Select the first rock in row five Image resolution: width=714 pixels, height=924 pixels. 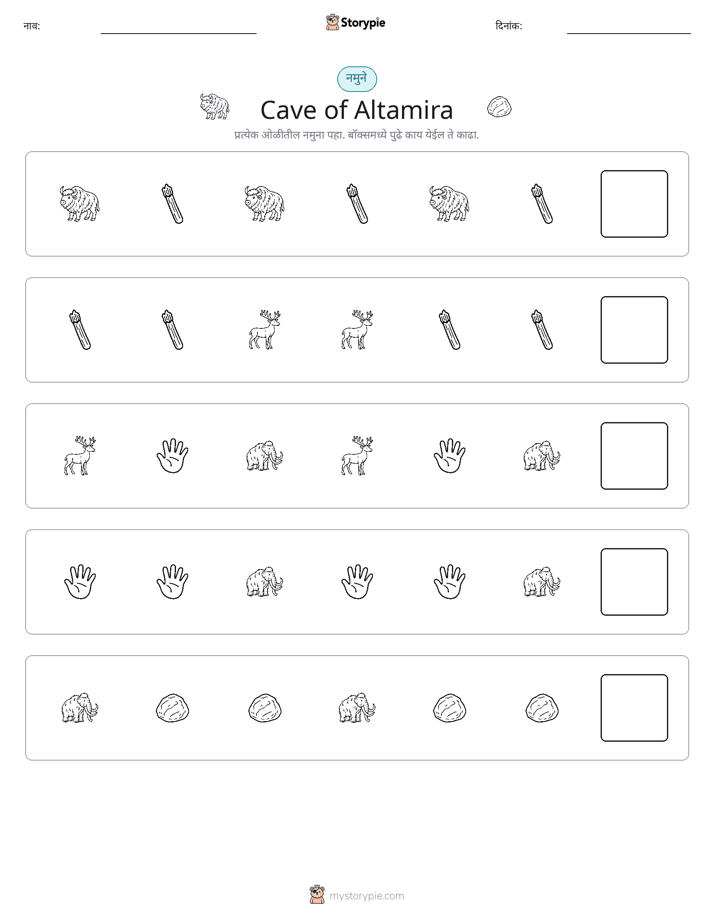[x=172, y=708]
